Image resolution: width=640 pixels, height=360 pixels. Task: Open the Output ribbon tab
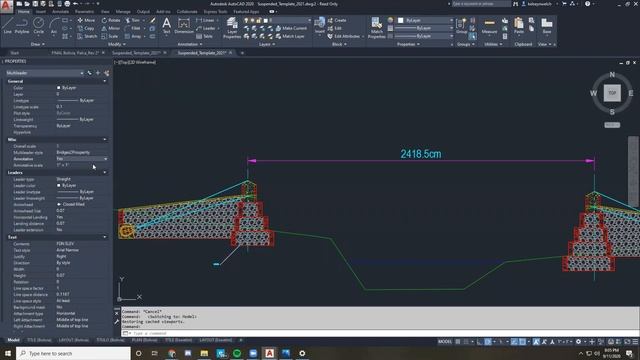(x=143, y=11)
